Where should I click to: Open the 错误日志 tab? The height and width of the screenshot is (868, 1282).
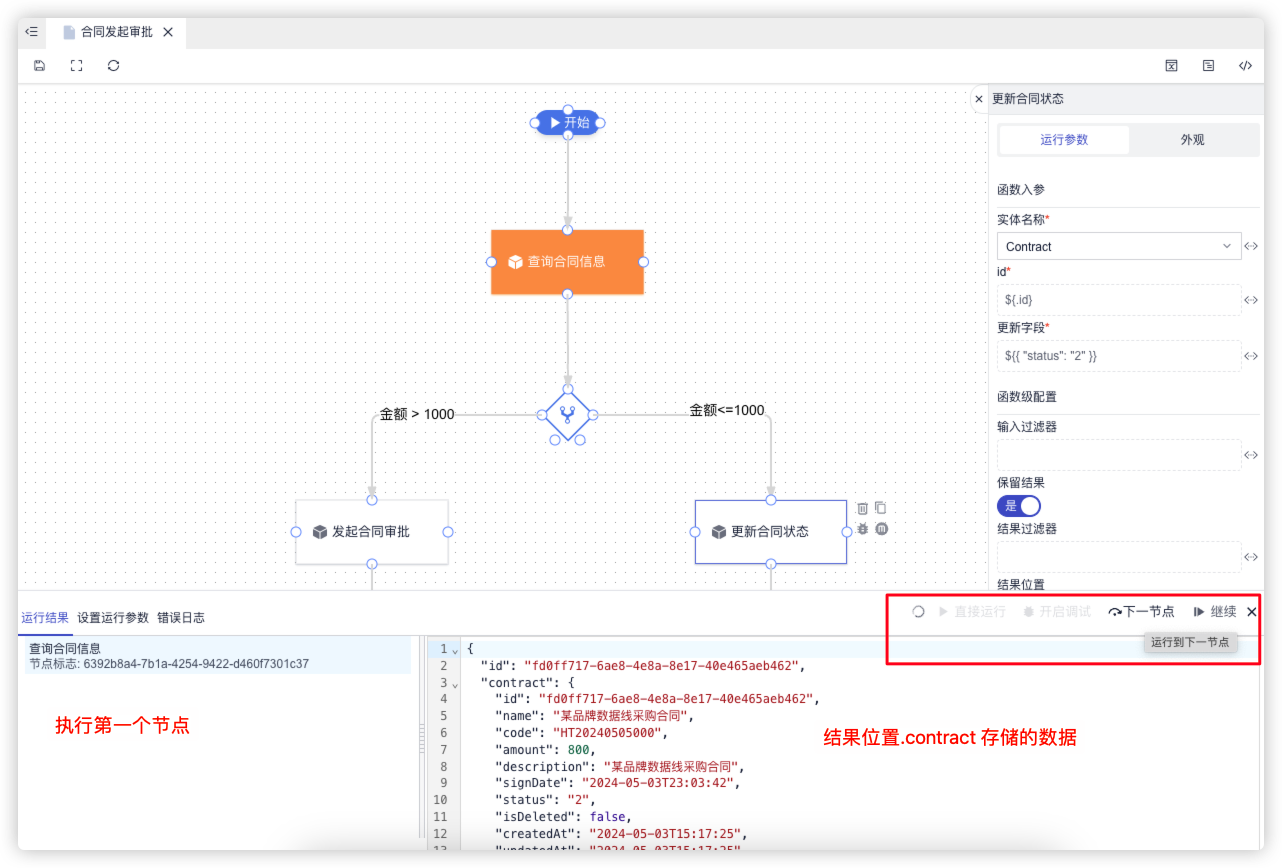[181, 618]
